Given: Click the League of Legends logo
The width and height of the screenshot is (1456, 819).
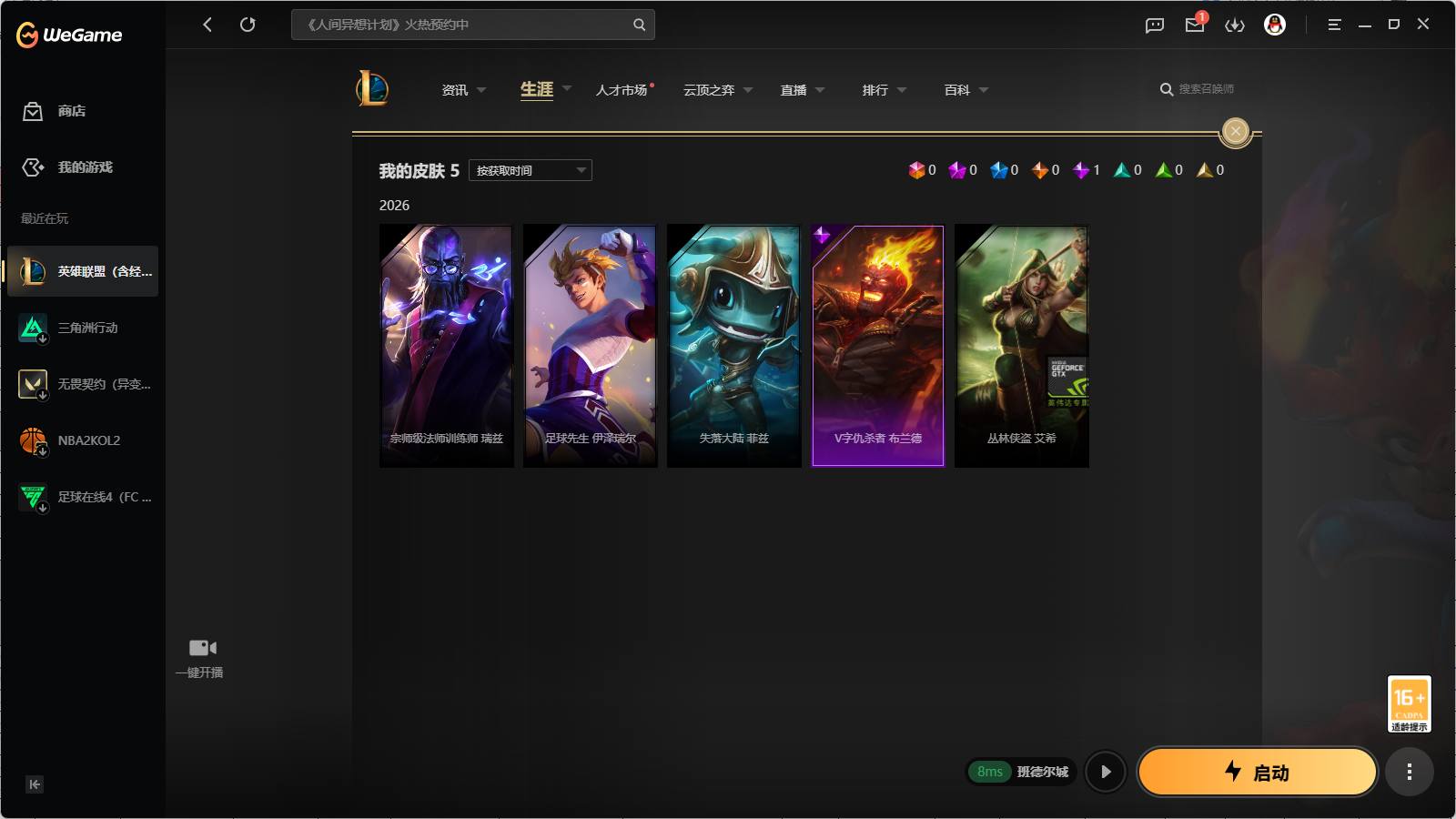Looking at the screenshot, I should [x=372, y=88].
